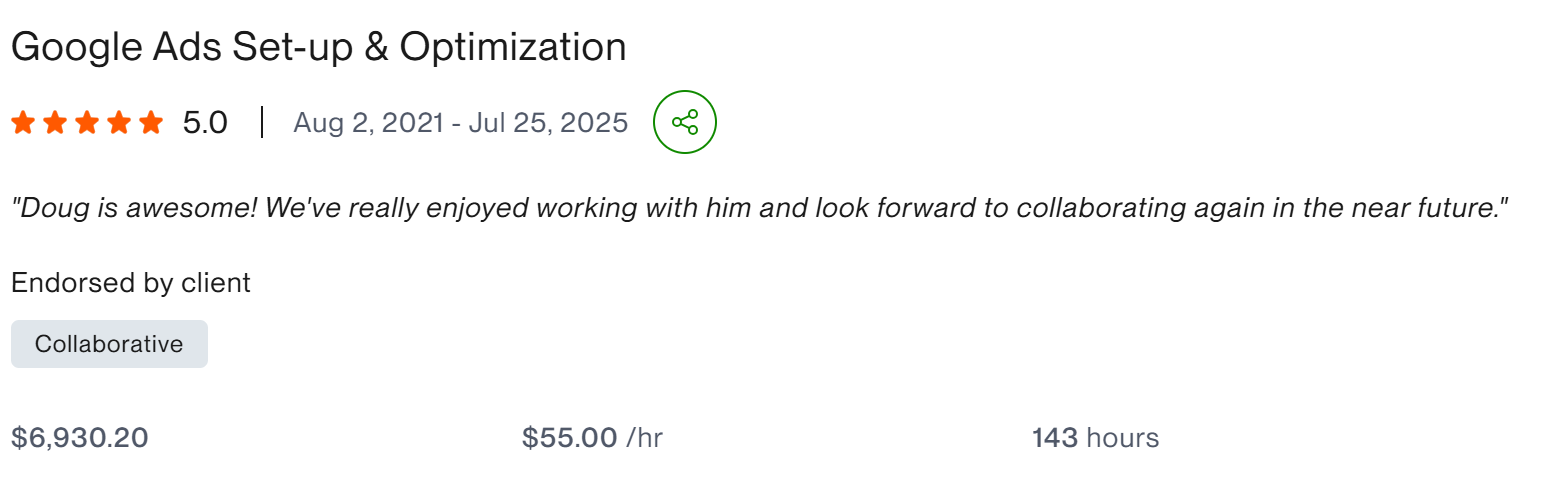Screen dimensions: 1542x480
Task: Click the Aug 2, 2021 start date
Action: click(367, 123)
